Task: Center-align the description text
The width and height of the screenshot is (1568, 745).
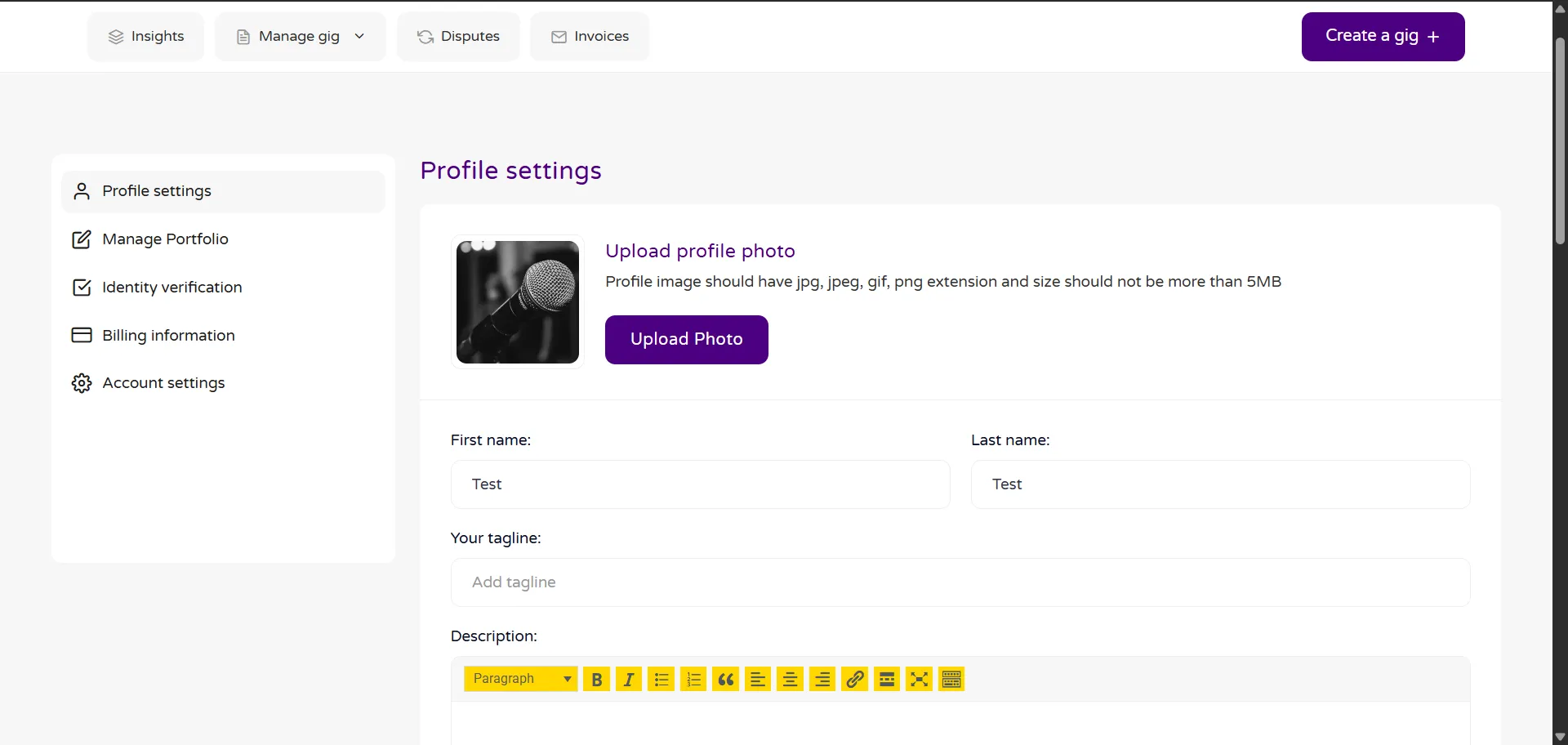Action: tap(790, 679)
